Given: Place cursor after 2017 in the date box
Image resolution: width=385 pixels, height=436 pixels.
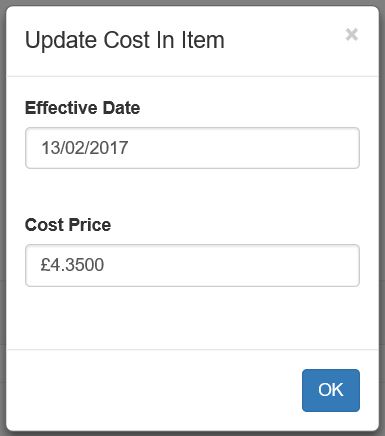Looking at the screenshot, I should [x=129, y=148].
